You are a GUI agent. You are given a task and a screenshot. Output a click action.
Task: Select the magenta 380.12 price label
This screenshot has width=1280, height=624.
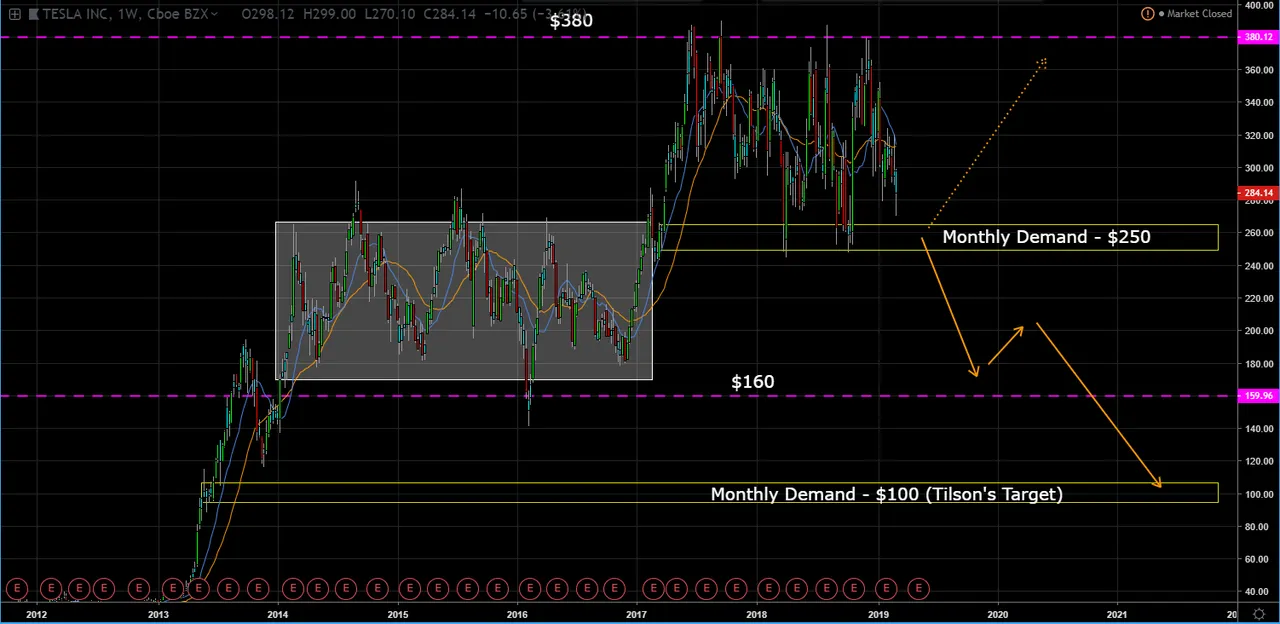[1258, 37]
